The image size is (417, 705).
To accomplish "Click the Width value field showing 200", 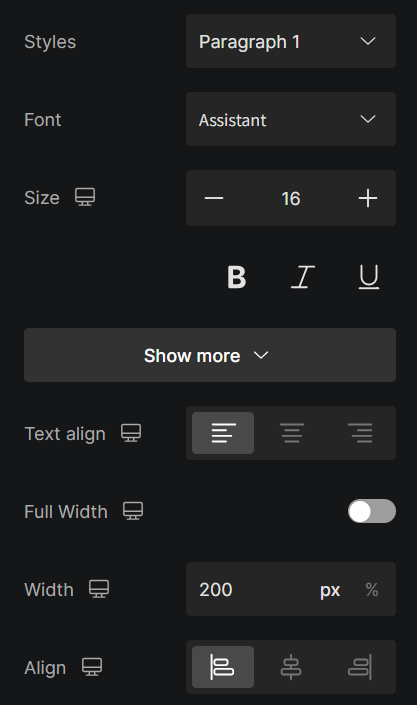I will (x=252, y=589).
